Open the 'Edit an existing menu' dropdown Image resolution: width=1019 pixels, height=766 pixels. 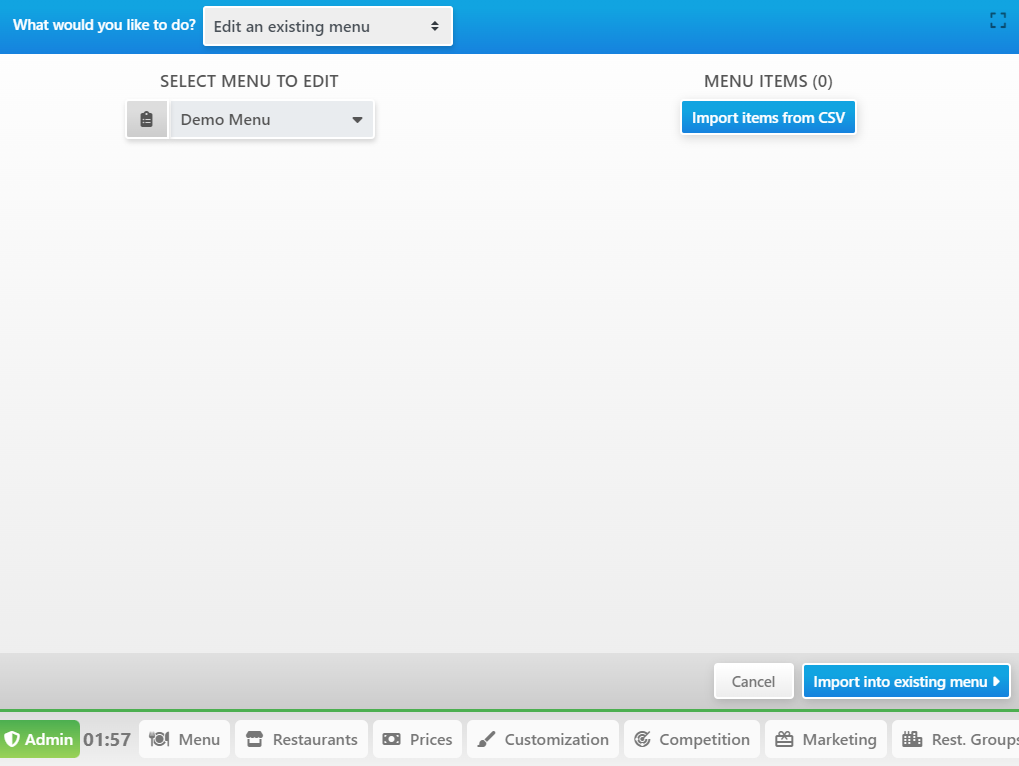pyautogui.click(x=327, y=26)
